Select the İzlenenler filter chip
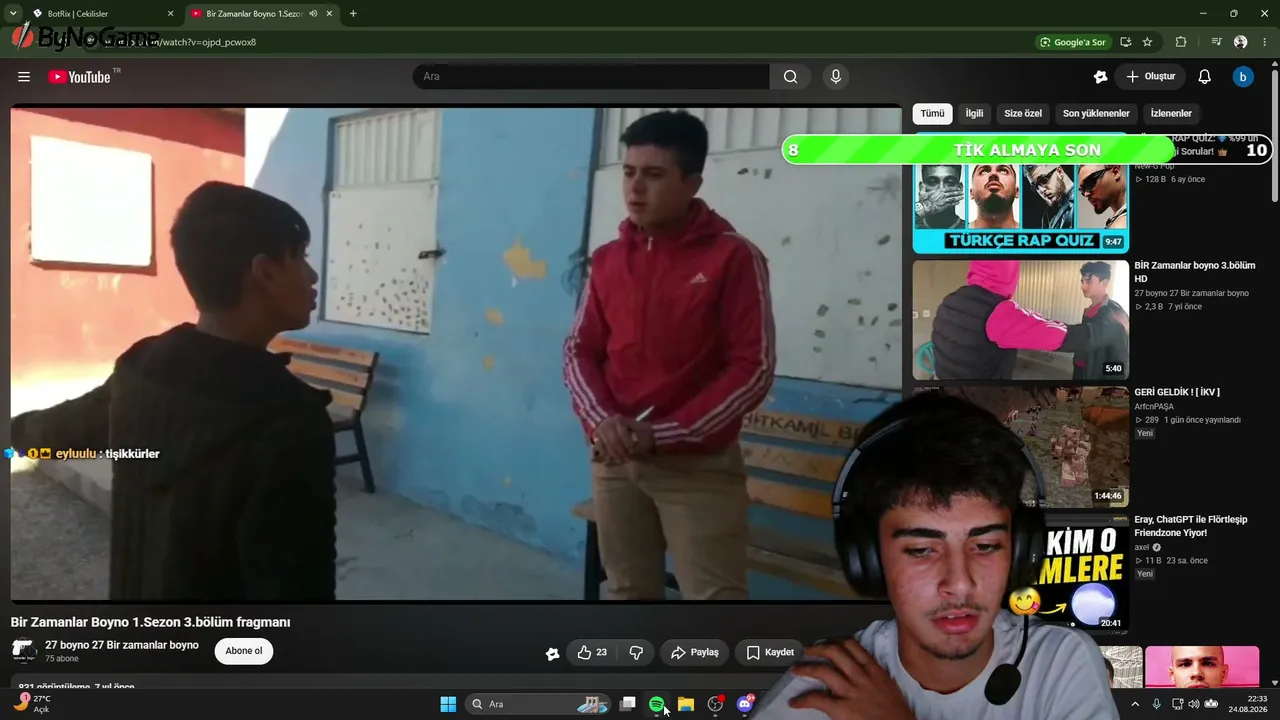This screenshot has height=720, width=1280. click(1171, 114)
